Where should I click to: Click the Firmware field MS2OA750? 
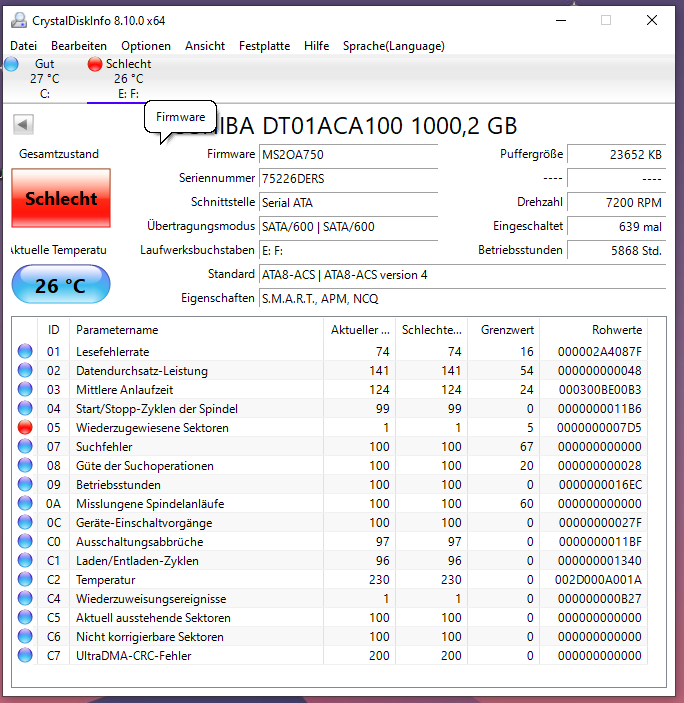[x=348, y=154]
